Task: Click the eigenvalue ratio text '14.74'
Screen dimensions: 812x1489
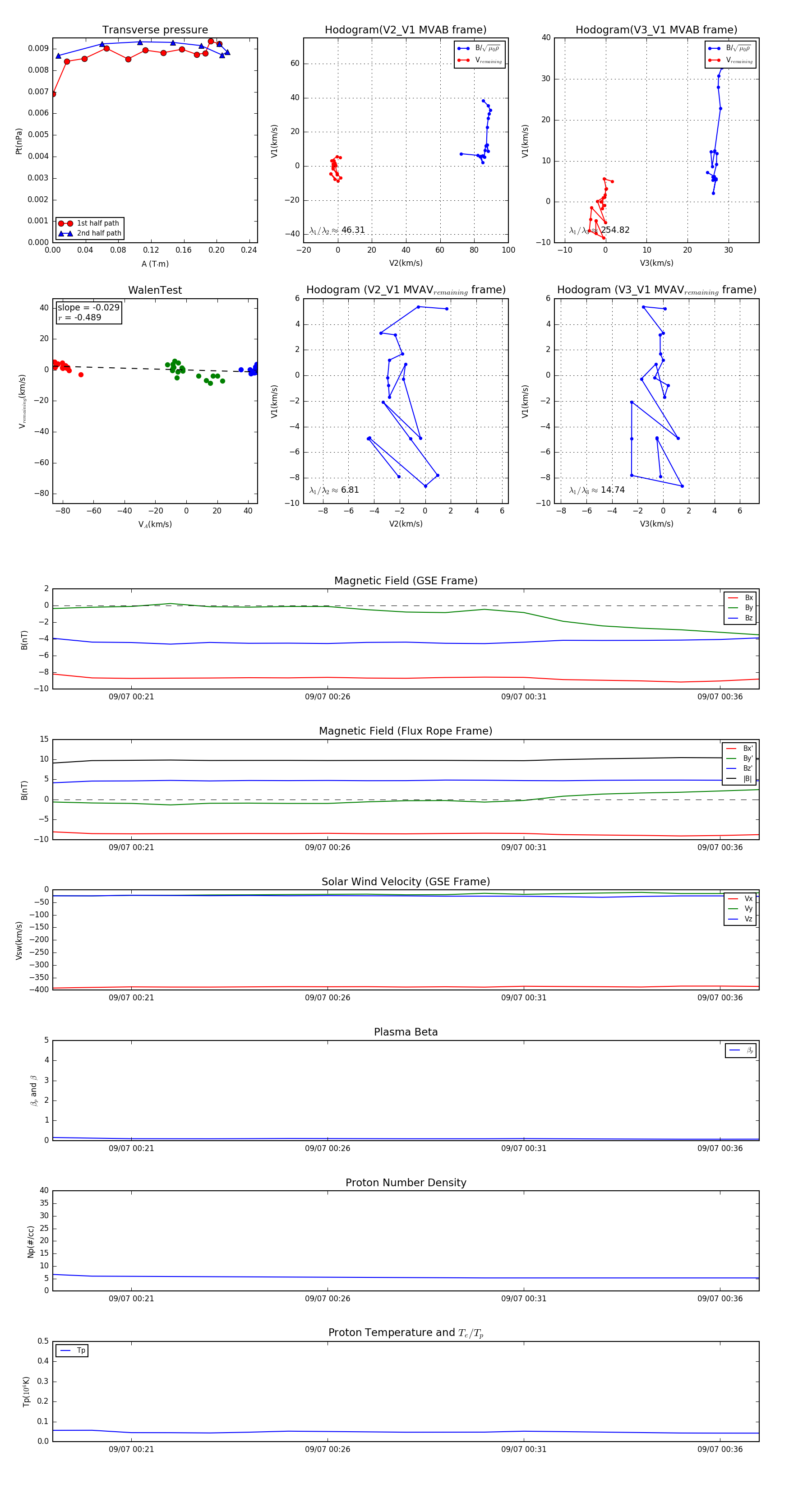Action: [613, 490]
